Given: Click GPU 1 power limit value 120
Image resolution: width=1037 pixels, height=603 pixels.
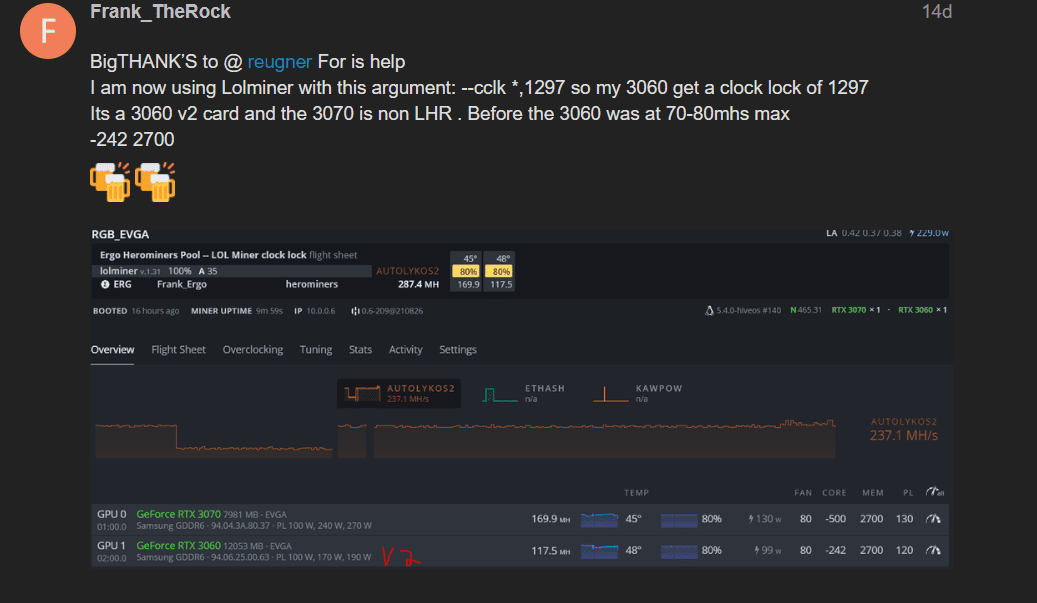Looking at the screenshot, I should 904,550.
